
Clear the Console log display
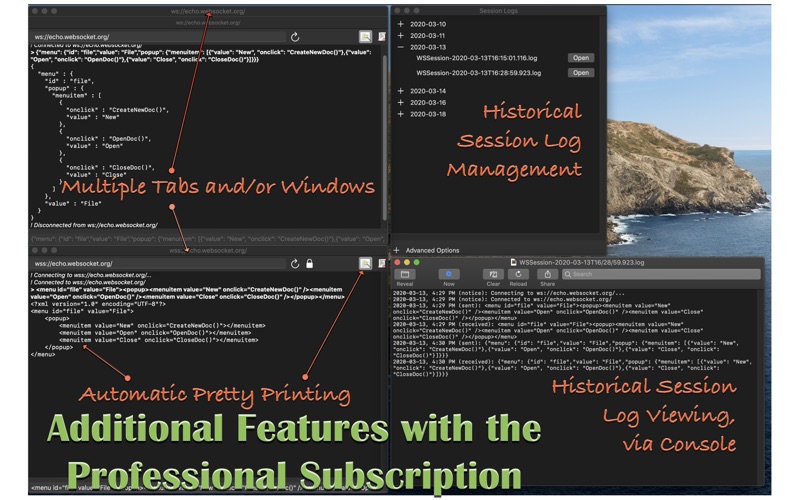coord(493,274)
